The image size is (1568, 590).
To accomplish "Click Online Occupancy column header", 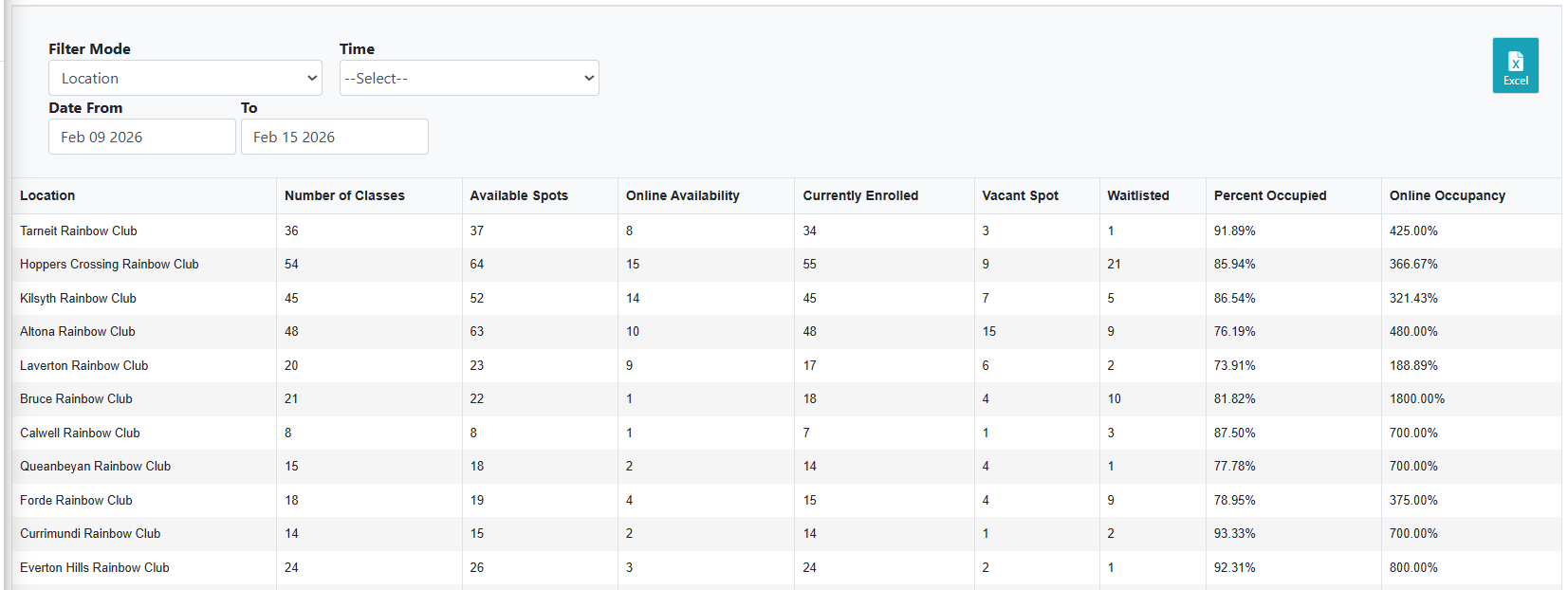I will [x=1447, y=195].
